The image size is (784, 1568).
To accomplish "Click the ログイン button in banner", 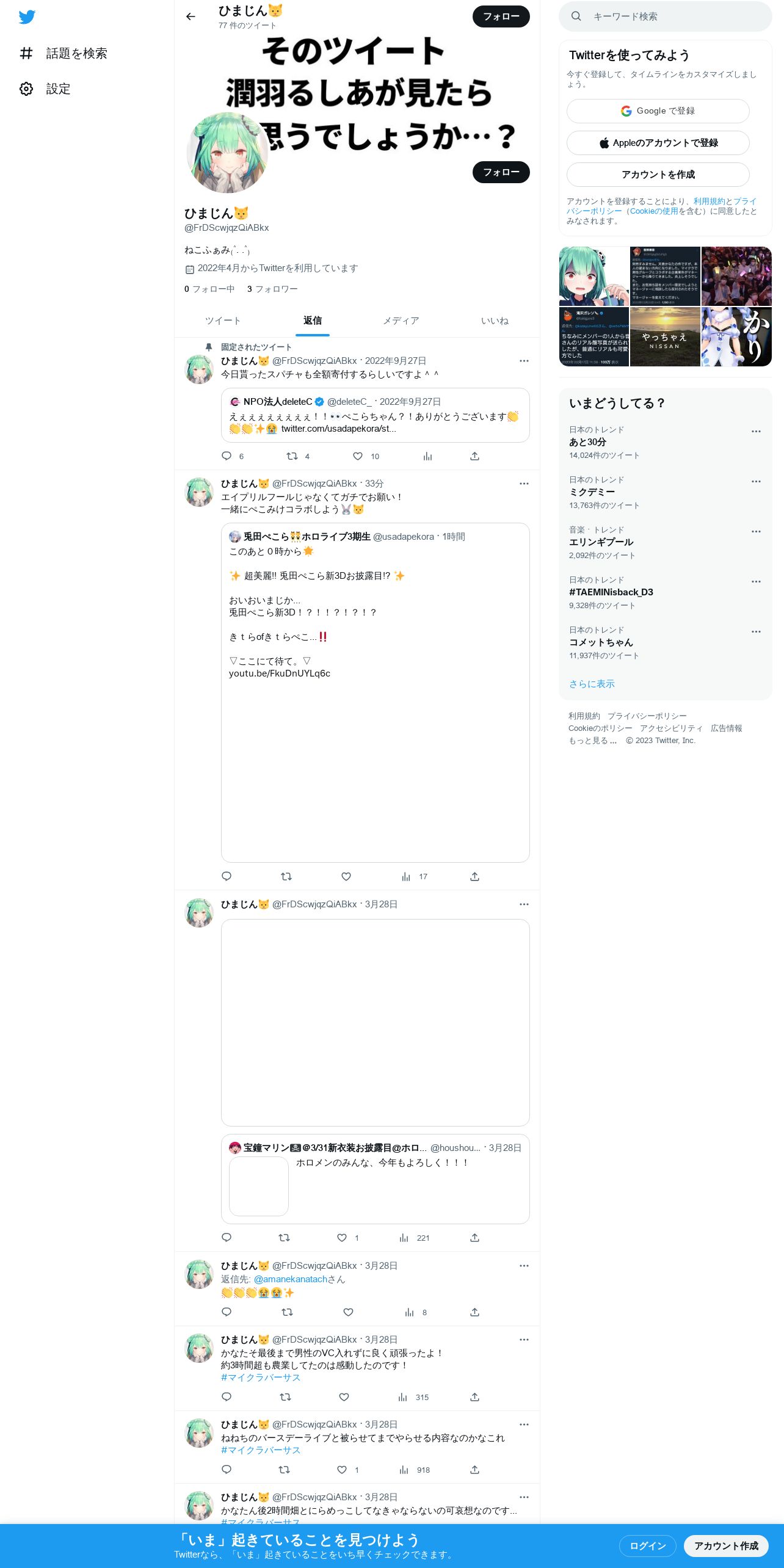I will 647,1545.
